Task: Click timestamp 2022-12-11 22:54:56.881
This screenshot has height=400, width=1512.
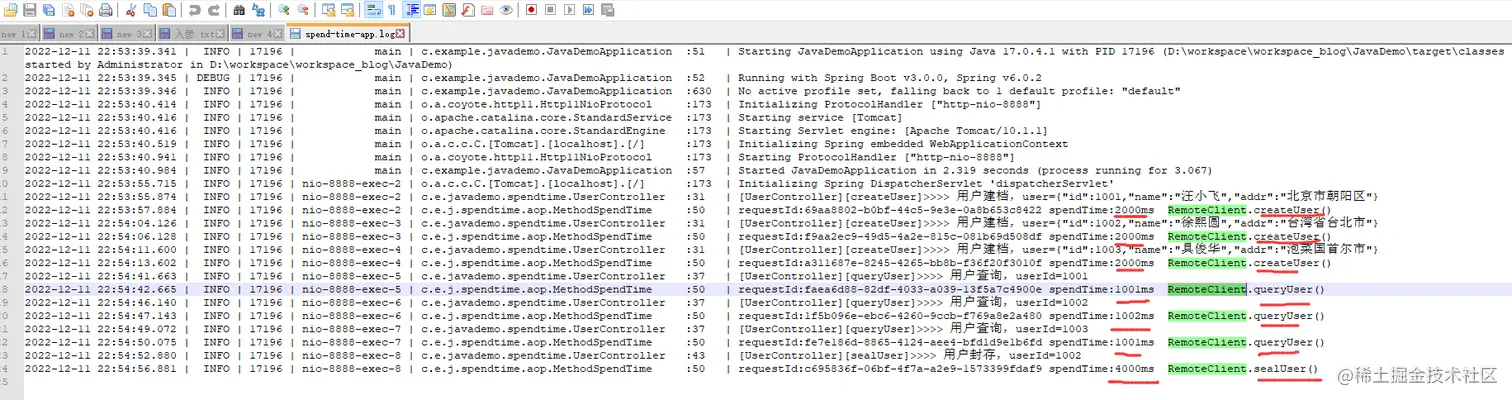Action: click(101, 369)
